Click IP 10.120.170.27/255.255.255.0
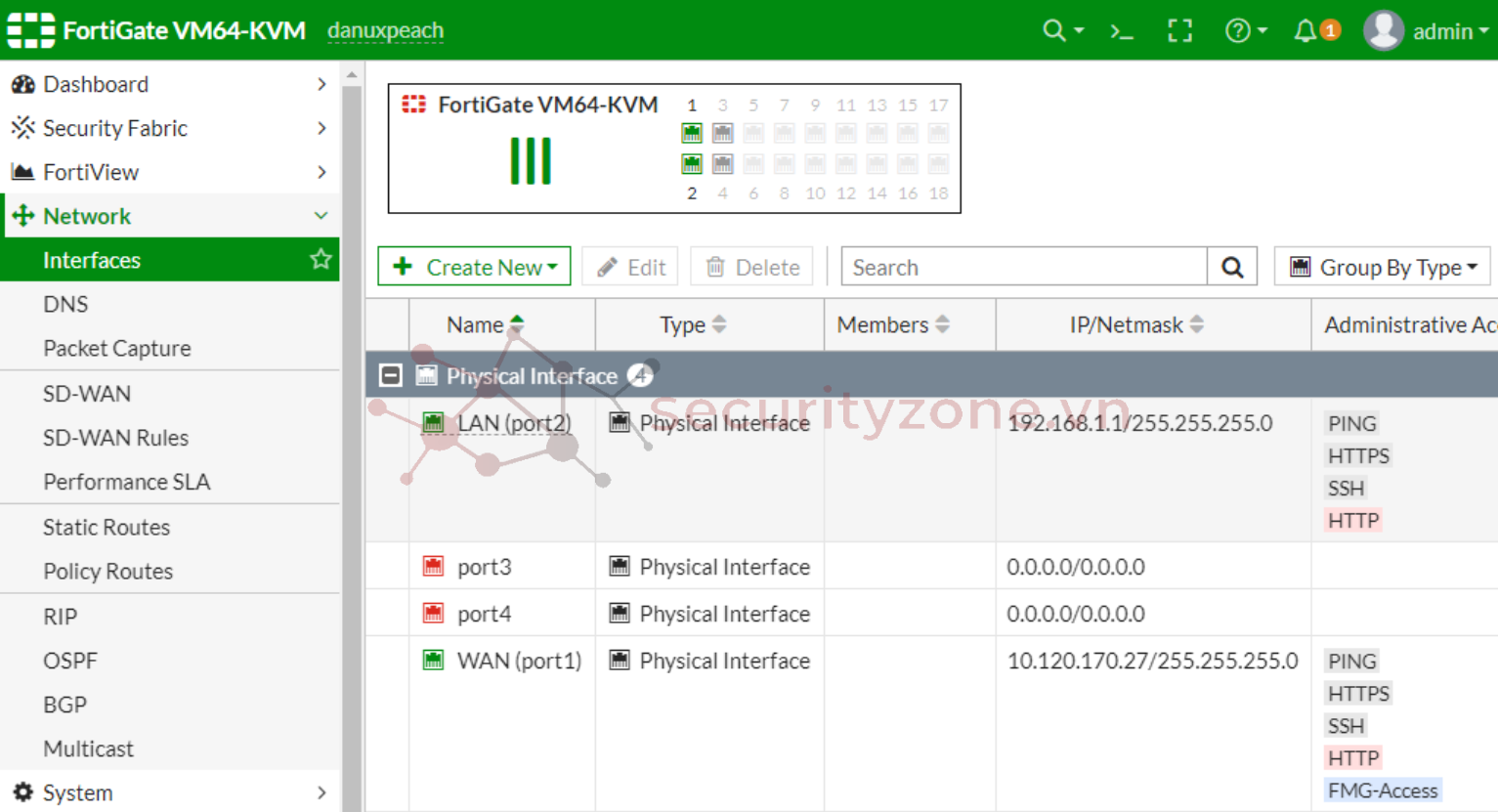The image size is (1498, 812). [1153, 661]
